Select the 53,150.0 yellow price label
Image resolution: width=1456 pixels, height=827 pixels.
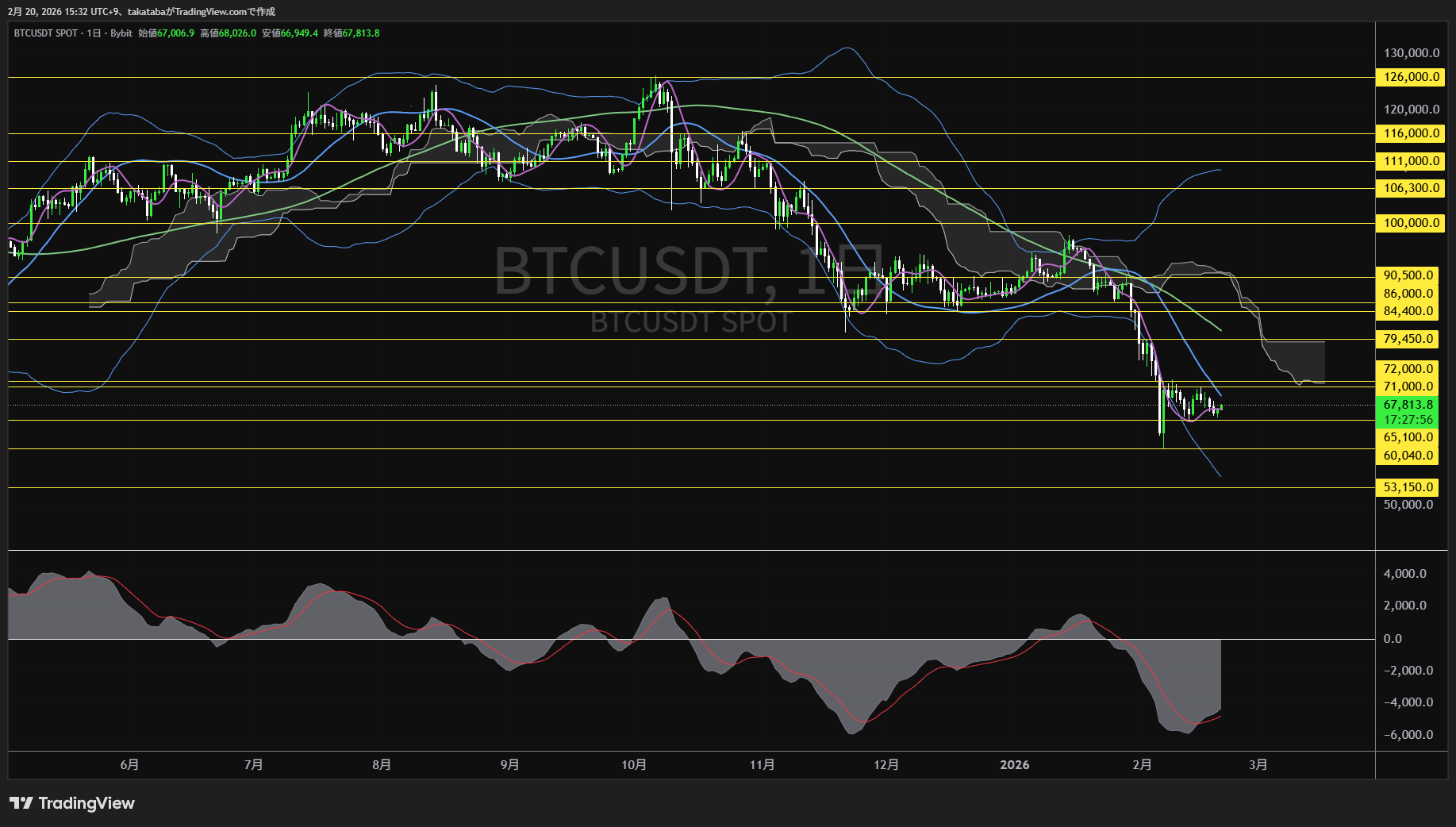pos(1408,487)
